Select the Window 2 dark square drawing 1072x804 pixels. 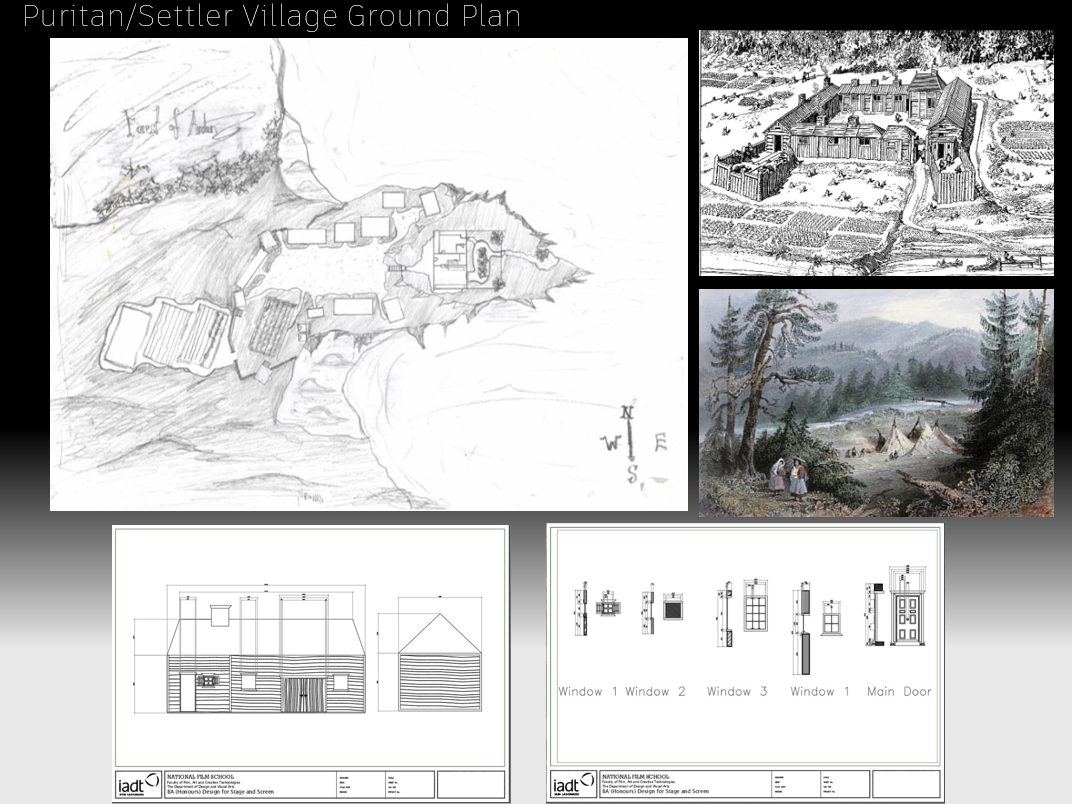673,606
